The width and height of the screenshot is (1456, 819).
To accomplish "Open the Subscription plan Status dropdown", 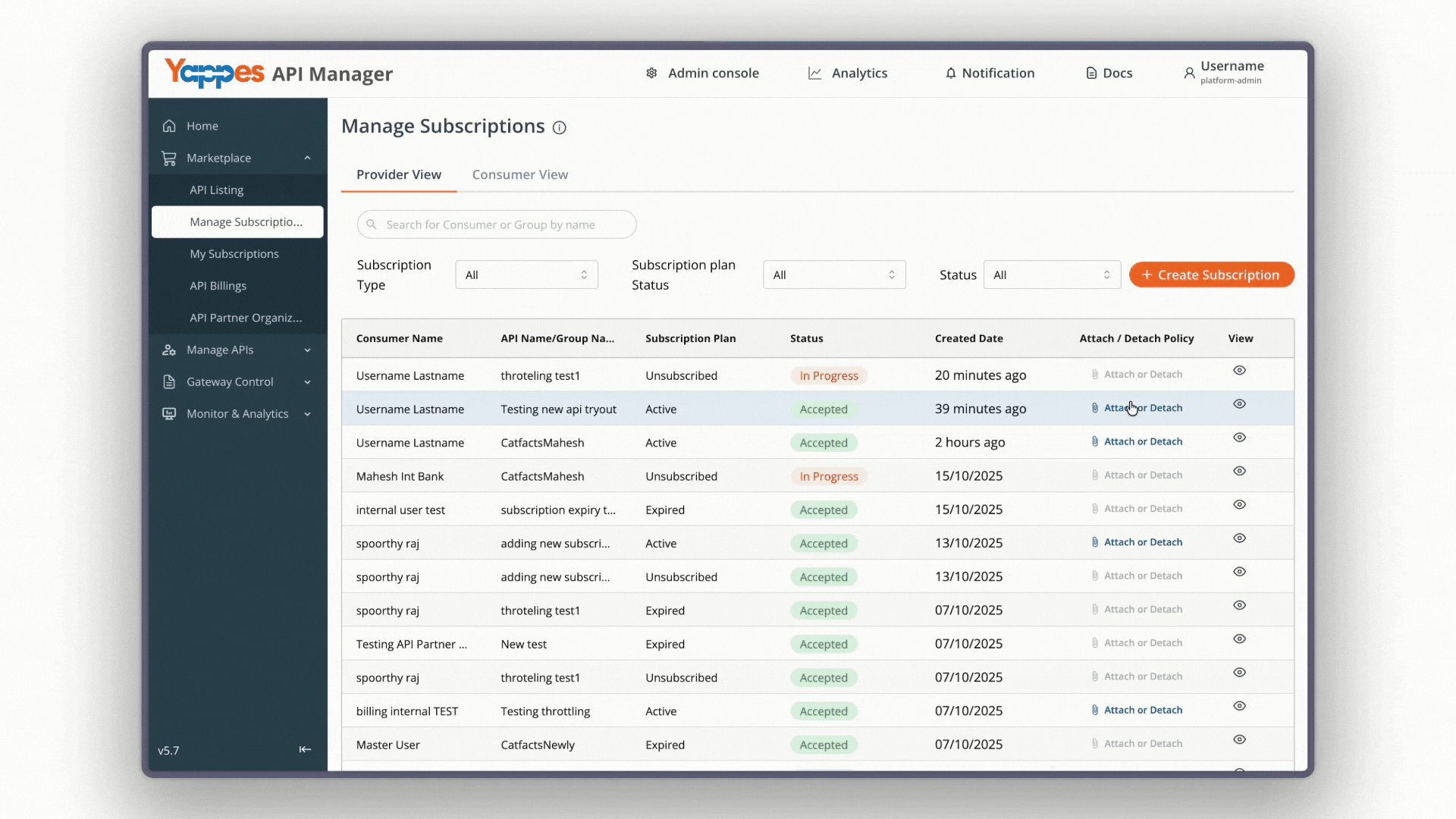I will [834, 275].
